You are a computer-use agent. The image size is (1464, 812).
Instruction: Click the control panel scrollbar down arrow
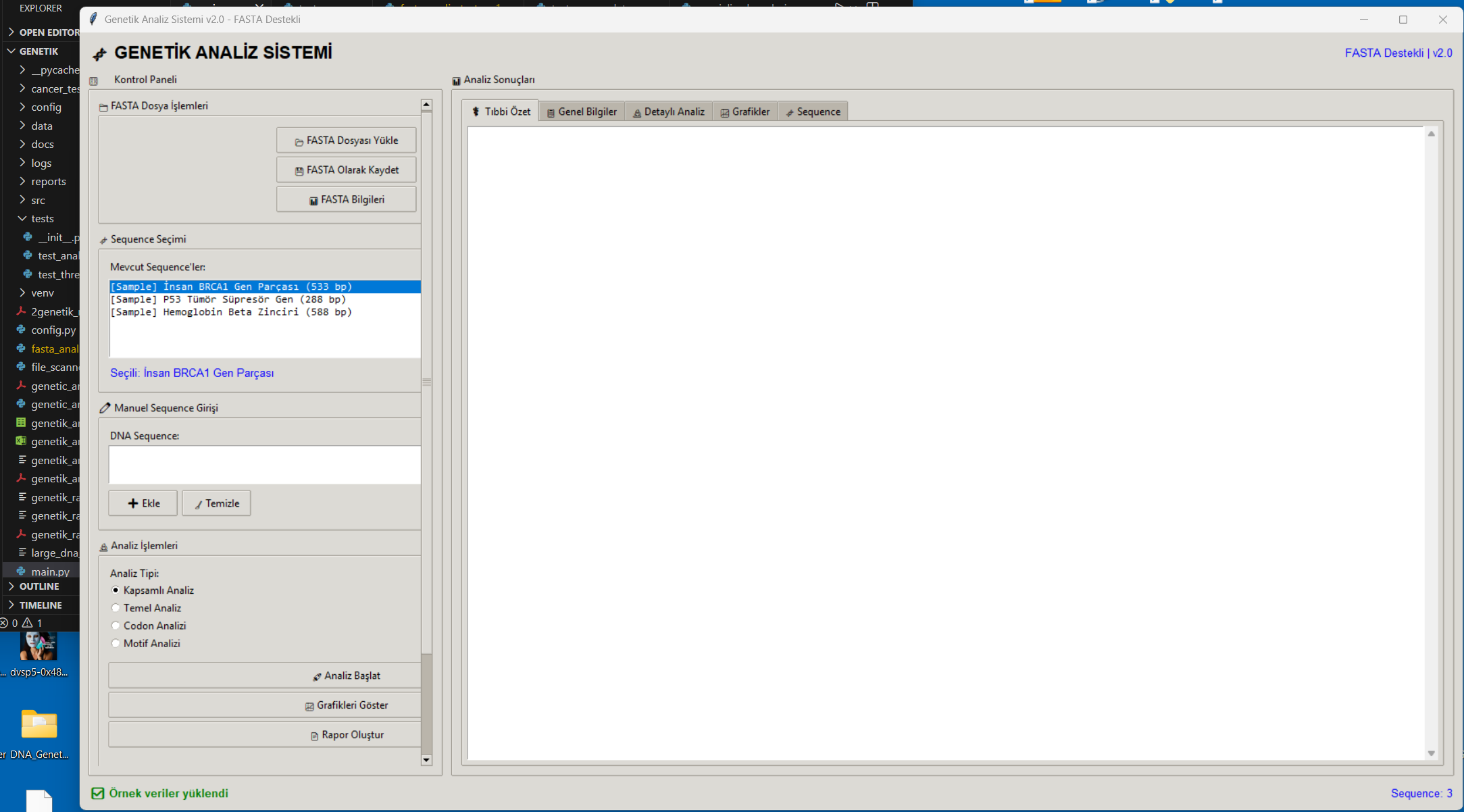point(426,759)
